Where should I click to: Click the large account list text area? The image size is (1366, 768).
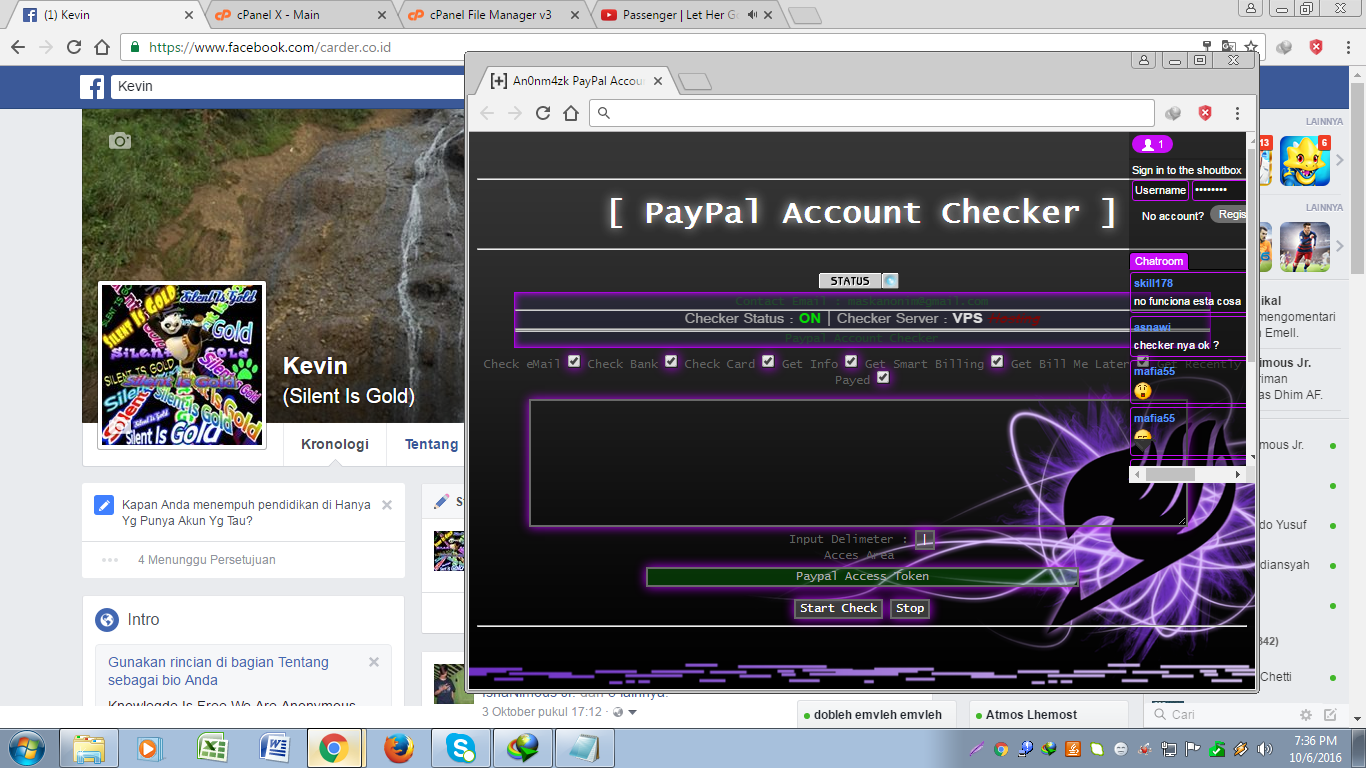tap(858, 463)
